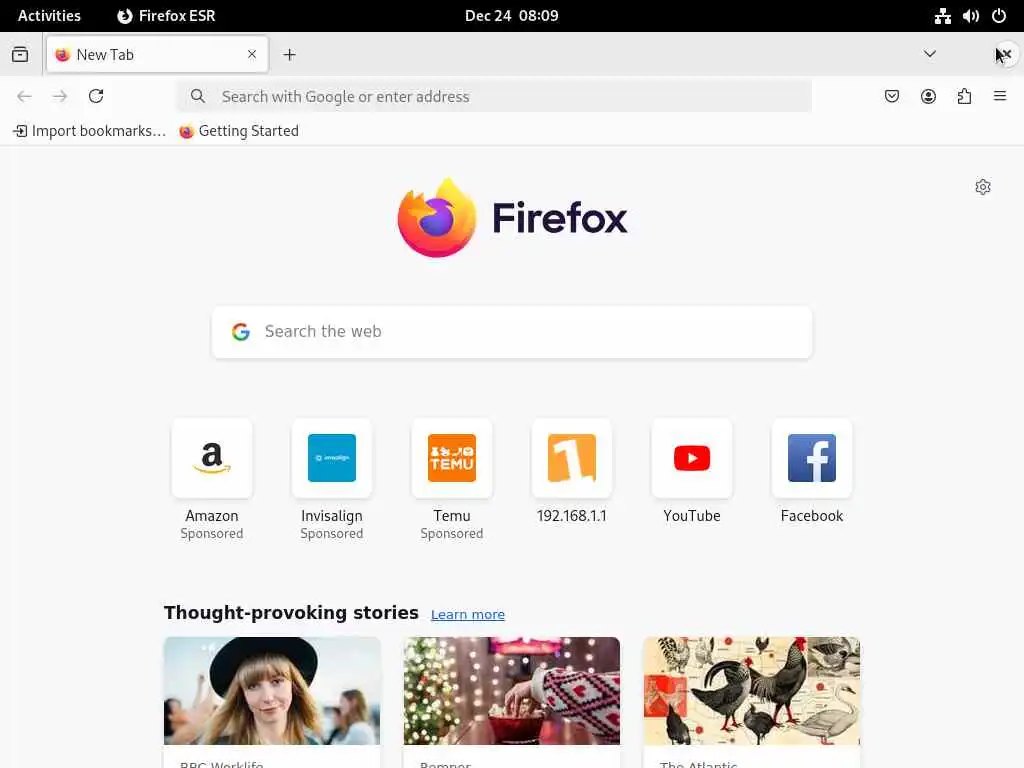The height and width of the screenshot is (768, 1024).
Task: Click the volume speaker icon
Action: coord(970,16)
